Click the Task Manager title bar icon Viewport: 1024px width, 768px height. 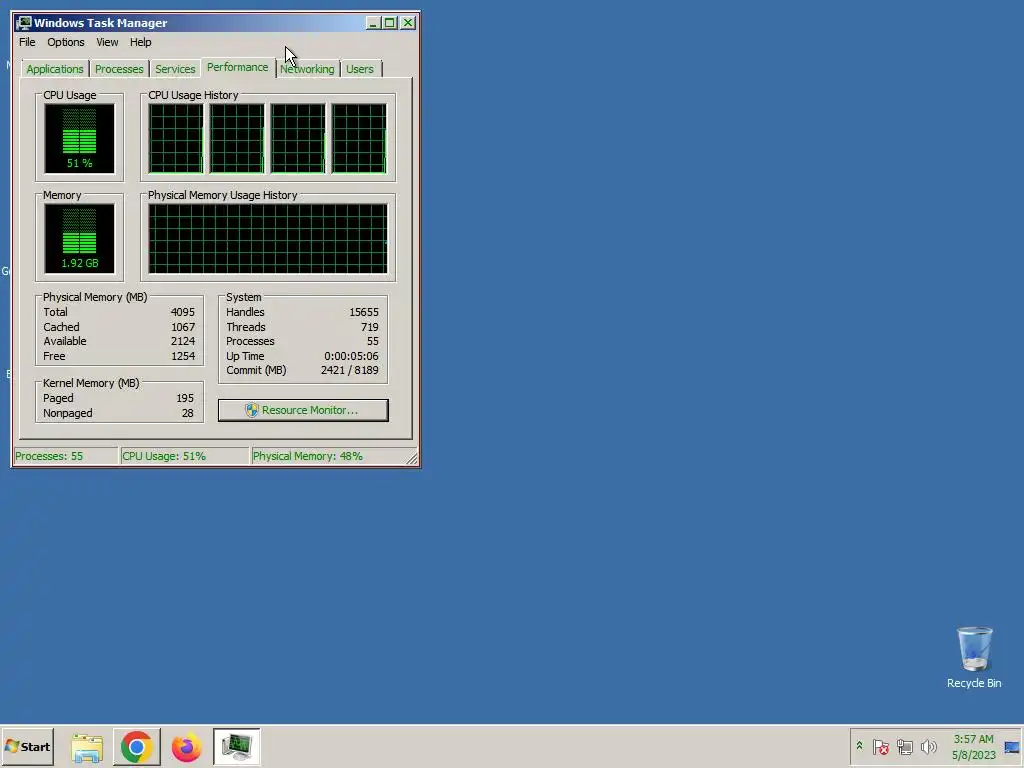tap(24, 23)
